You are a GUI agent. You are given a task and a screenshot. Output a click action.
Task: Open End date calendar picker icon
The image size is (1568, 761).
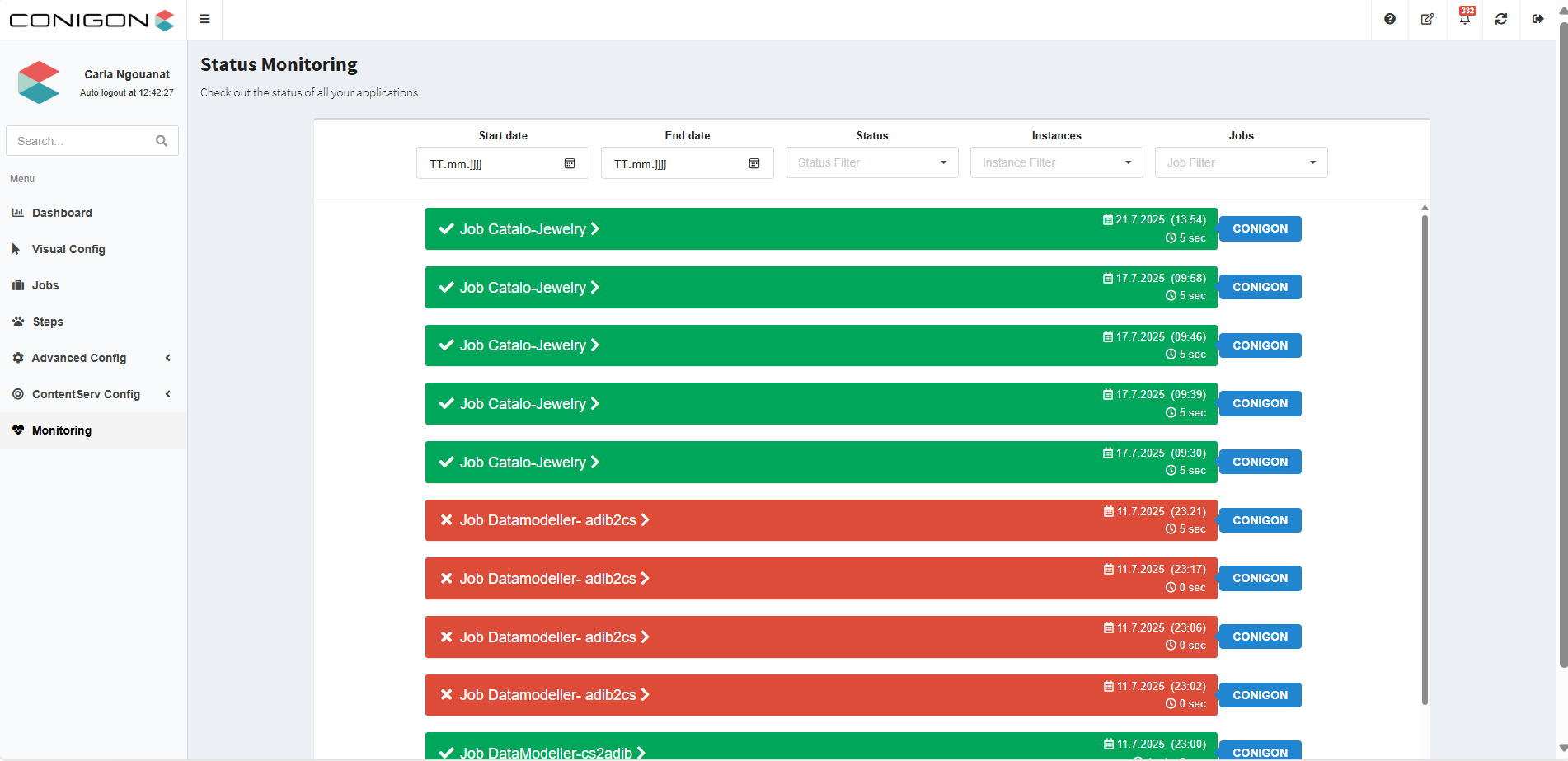tap(754, 163)
